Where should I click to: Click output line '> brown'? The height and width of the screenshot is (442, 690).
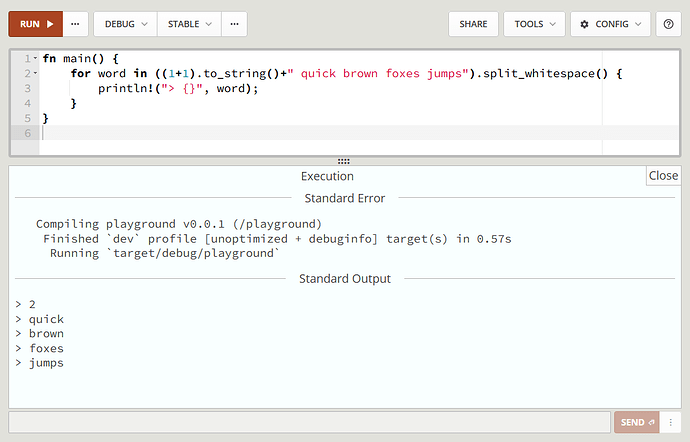[40, 334]
